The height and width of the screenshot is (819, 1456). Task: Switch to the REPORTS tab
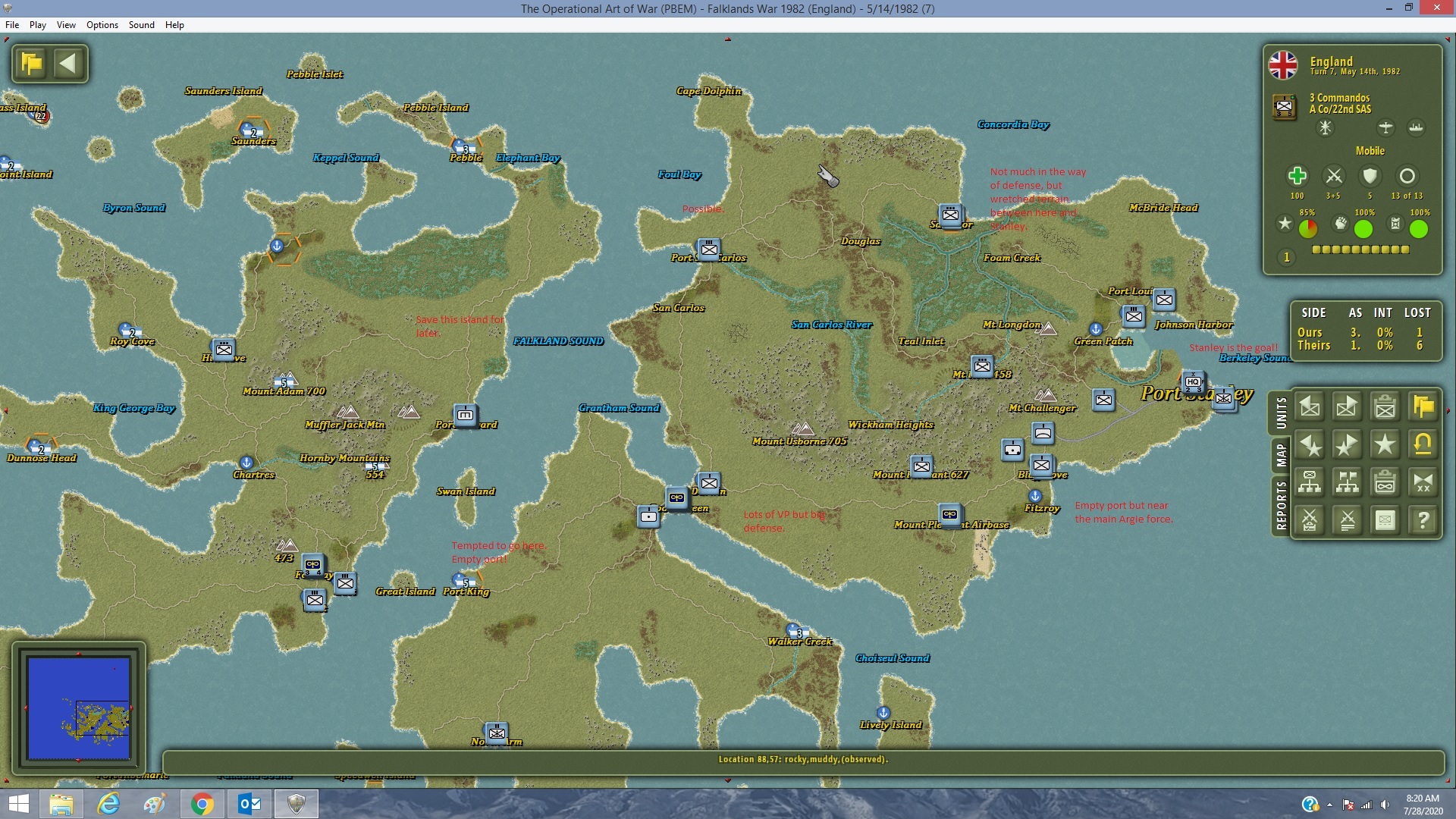1280,505
